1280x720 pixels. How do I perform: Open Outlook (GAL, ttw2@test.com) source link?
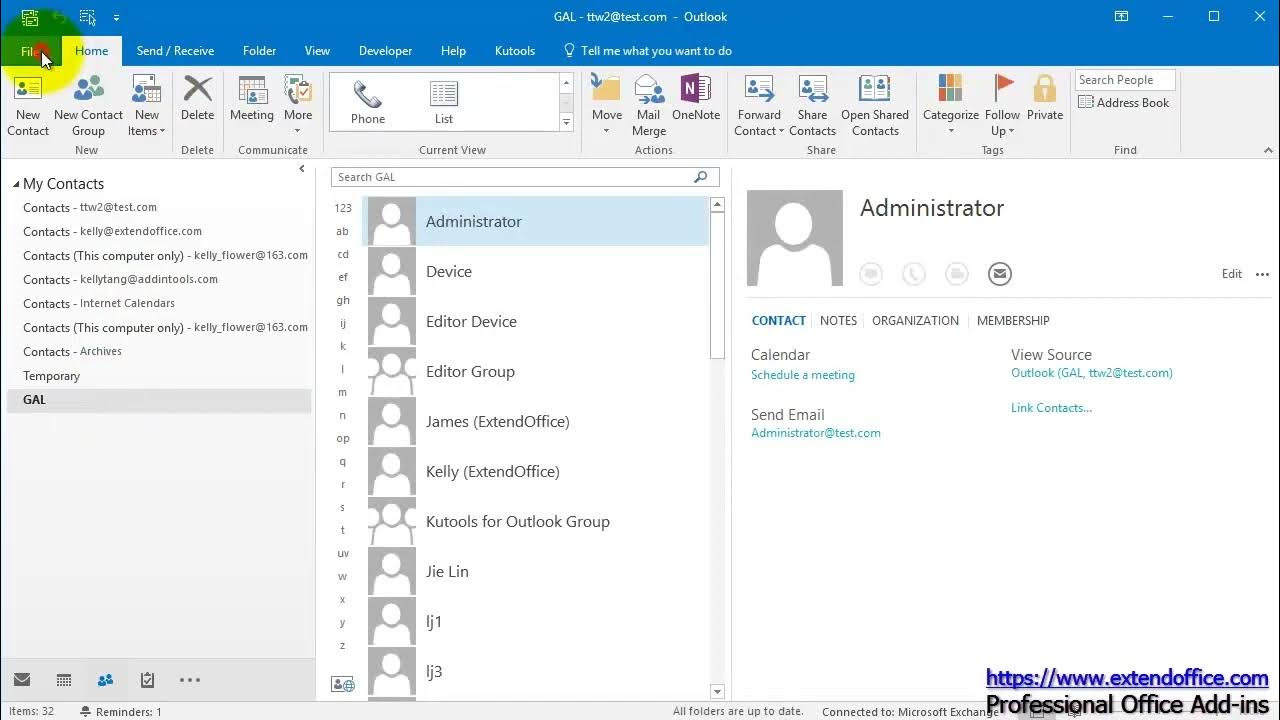click(x=1092, y=373)
